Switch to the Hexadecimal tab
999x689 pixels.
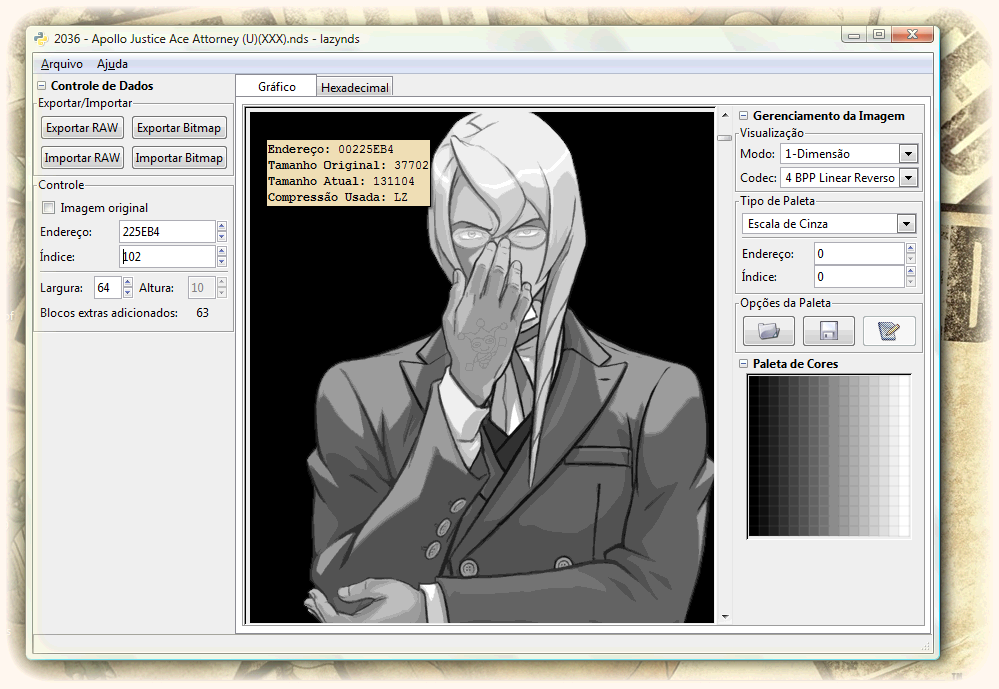[x=354, y=87]
